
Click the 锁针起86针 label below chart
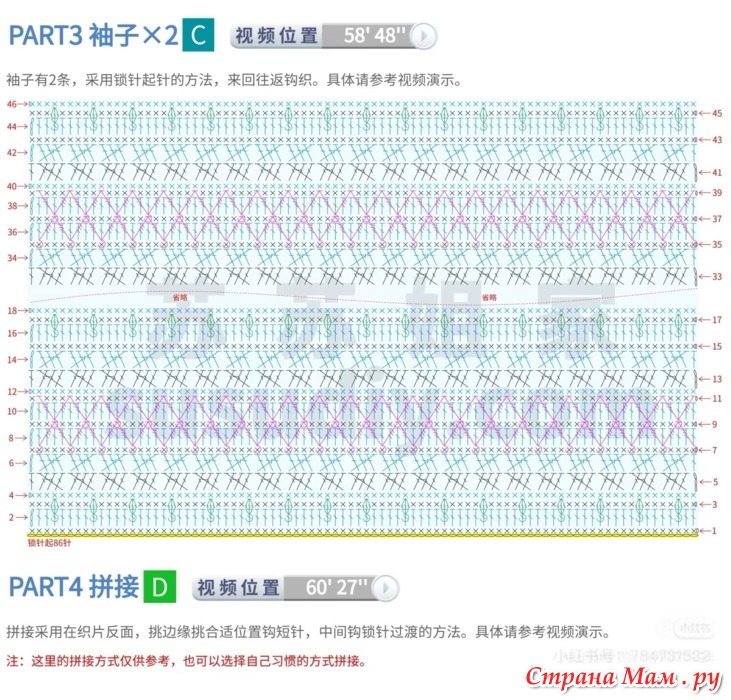point(51,545)
